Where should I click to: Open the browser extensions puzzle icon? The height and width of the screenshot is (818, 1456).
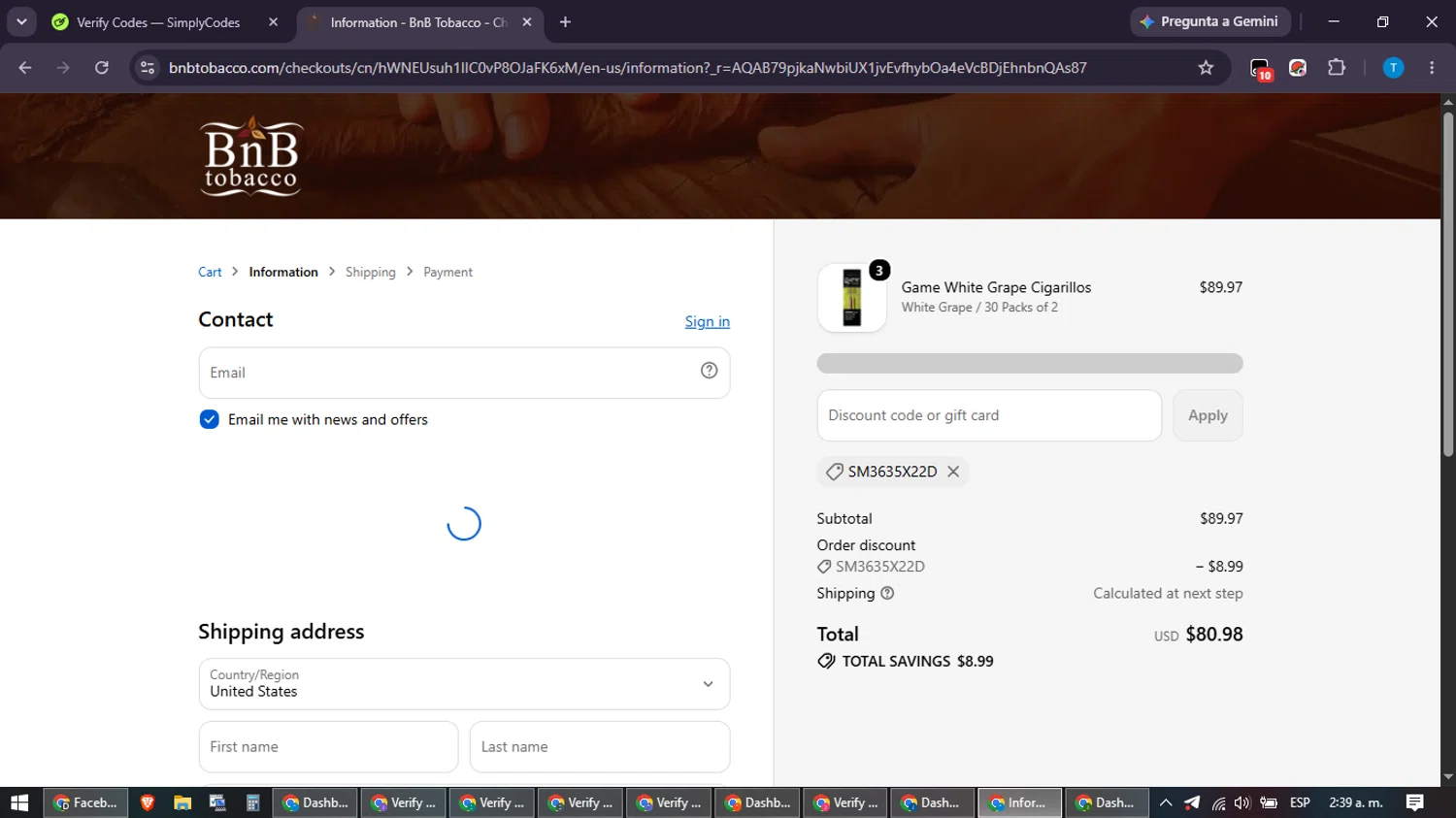coord(1337,68)
